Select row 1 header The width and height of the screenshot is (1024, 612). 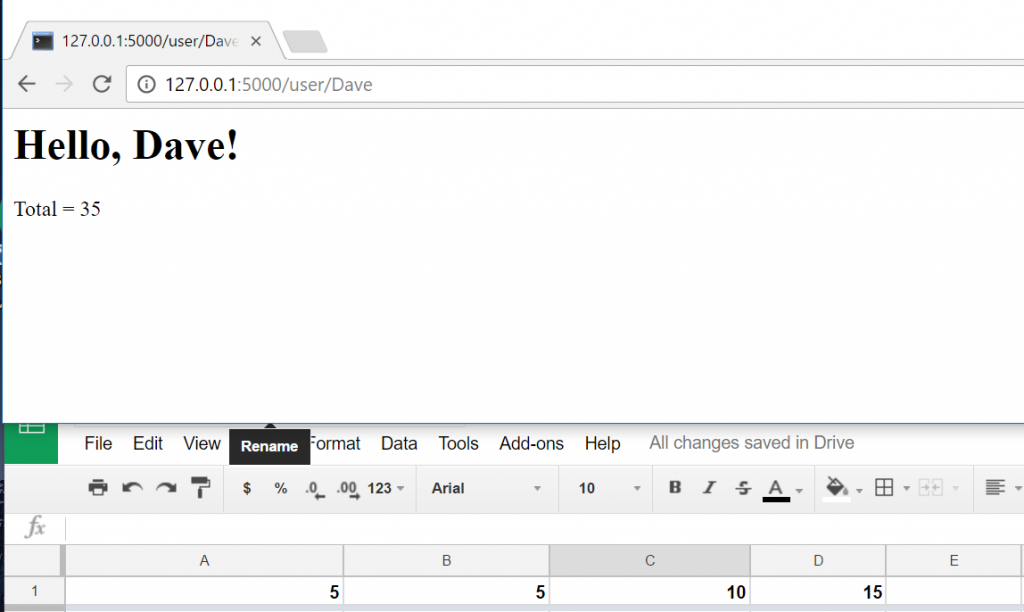pos(35,592)
